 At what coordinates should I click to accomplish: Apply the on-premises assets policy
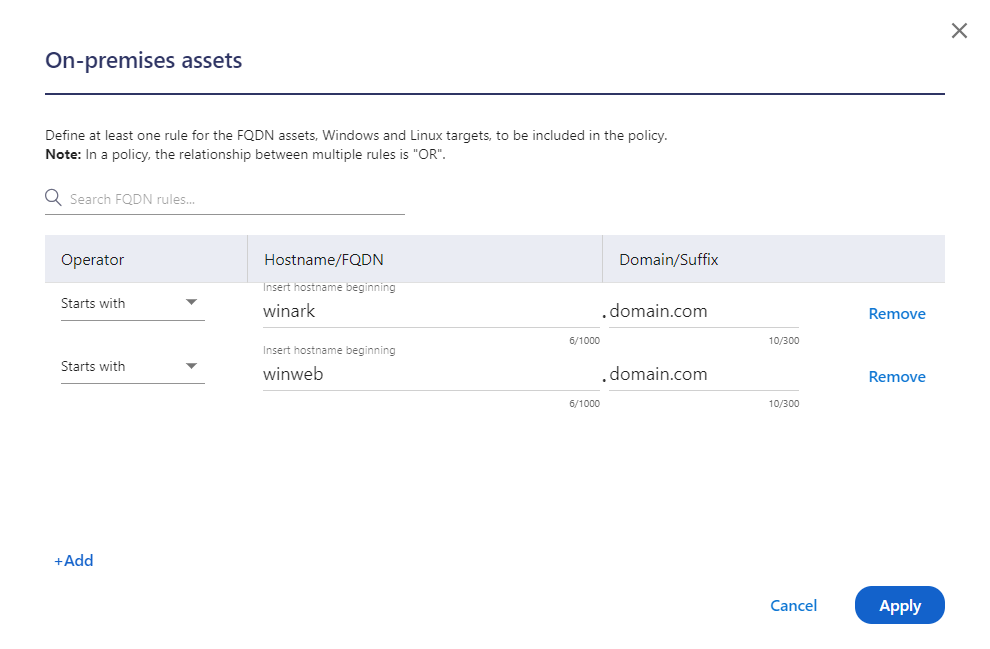pos(899,605)
